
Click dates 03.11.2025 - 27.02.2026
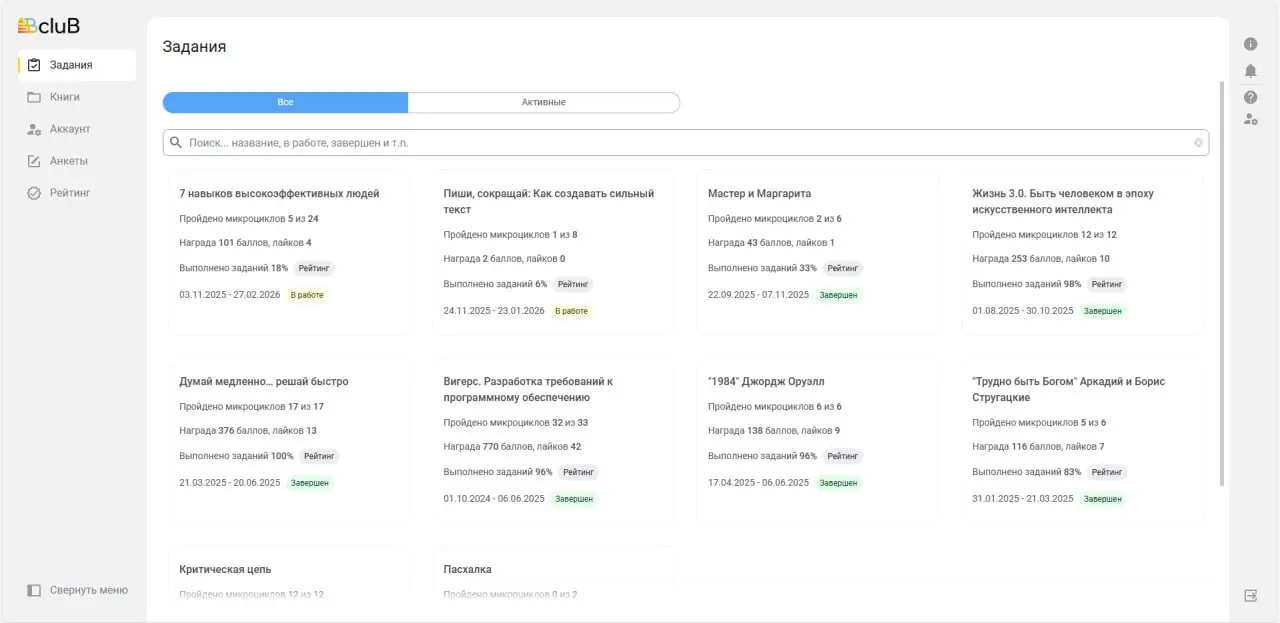[x=229, y=295]
